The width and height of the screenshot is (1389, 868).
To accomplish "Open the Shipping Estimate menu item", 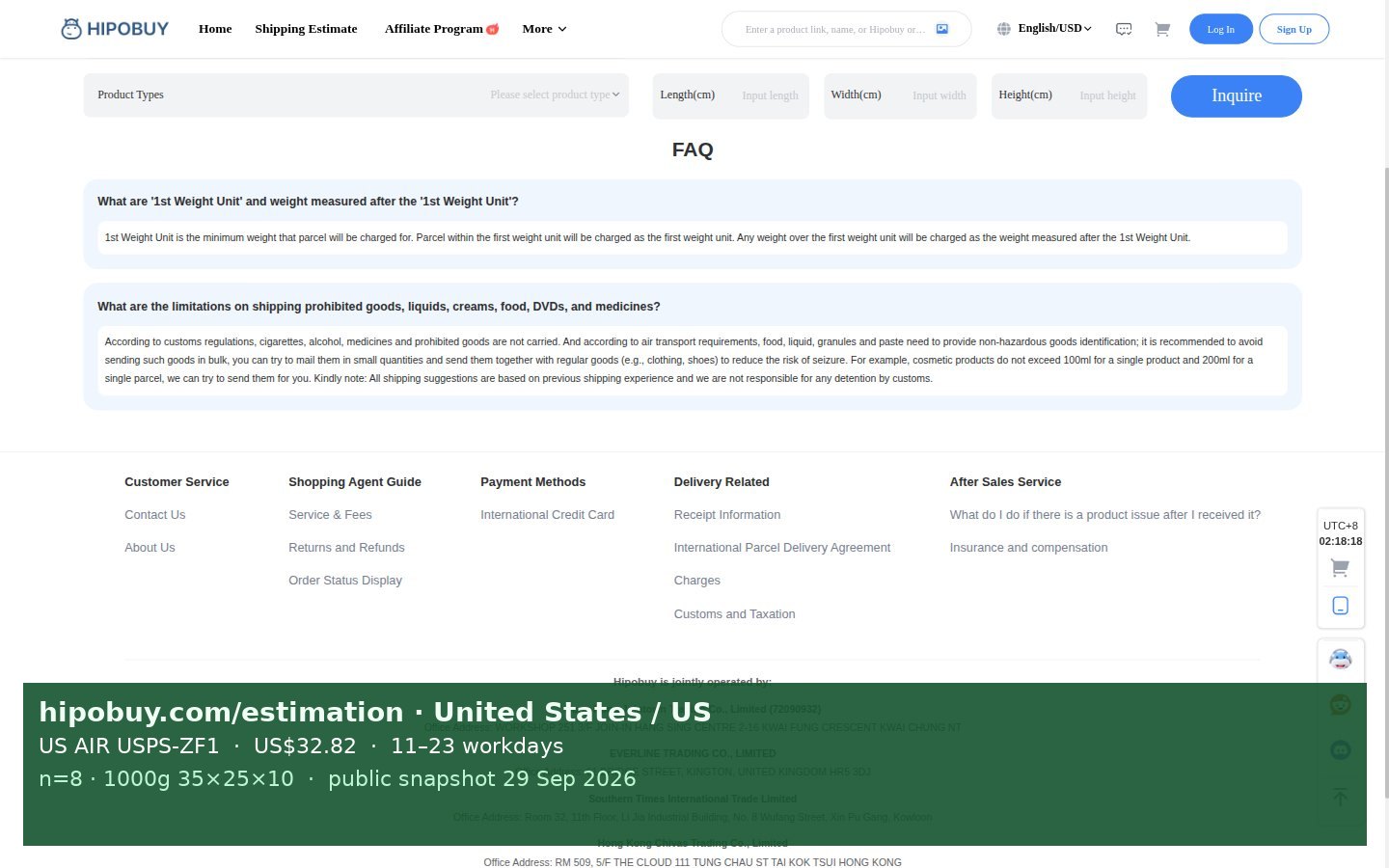I will [x=306, y=29].
